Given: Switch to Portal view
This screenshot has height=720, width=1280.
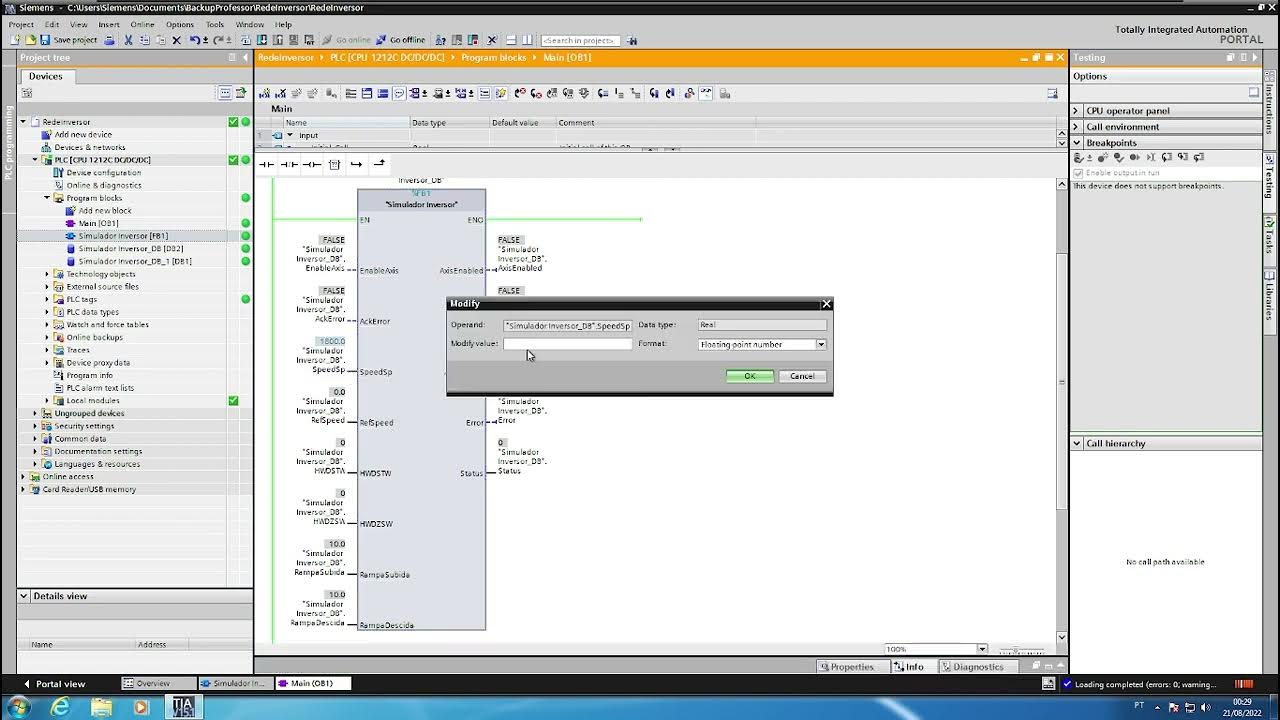Looking at the screenshot, I should (54, 684).
